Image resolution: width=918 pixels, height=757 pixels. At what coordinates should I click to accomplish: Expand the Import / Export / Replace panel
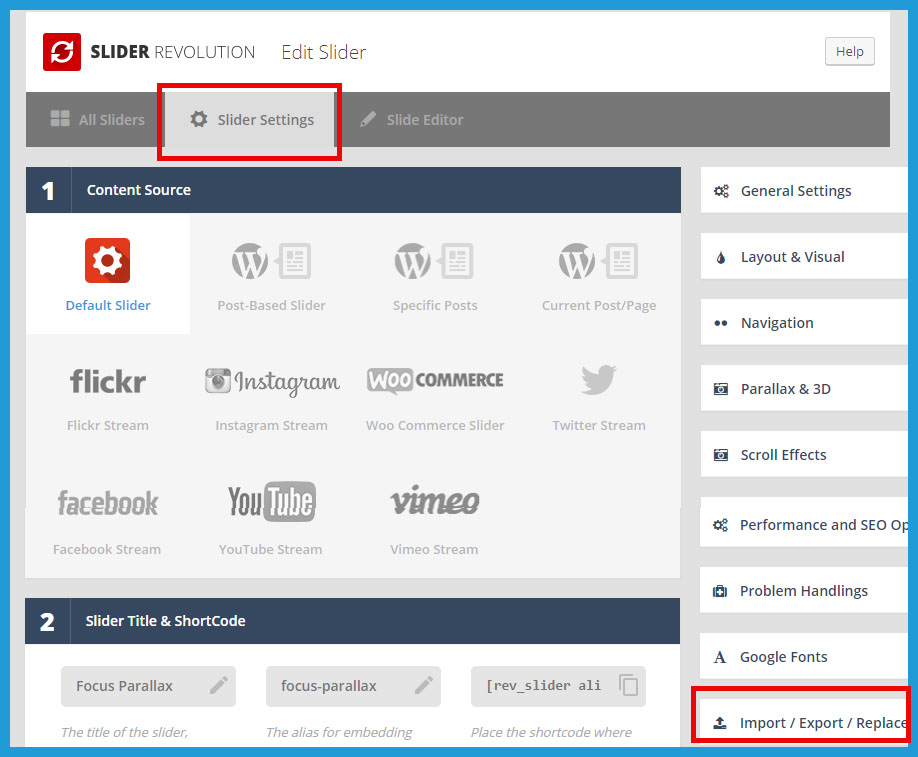pyautogui.click(x=804, y=722)
